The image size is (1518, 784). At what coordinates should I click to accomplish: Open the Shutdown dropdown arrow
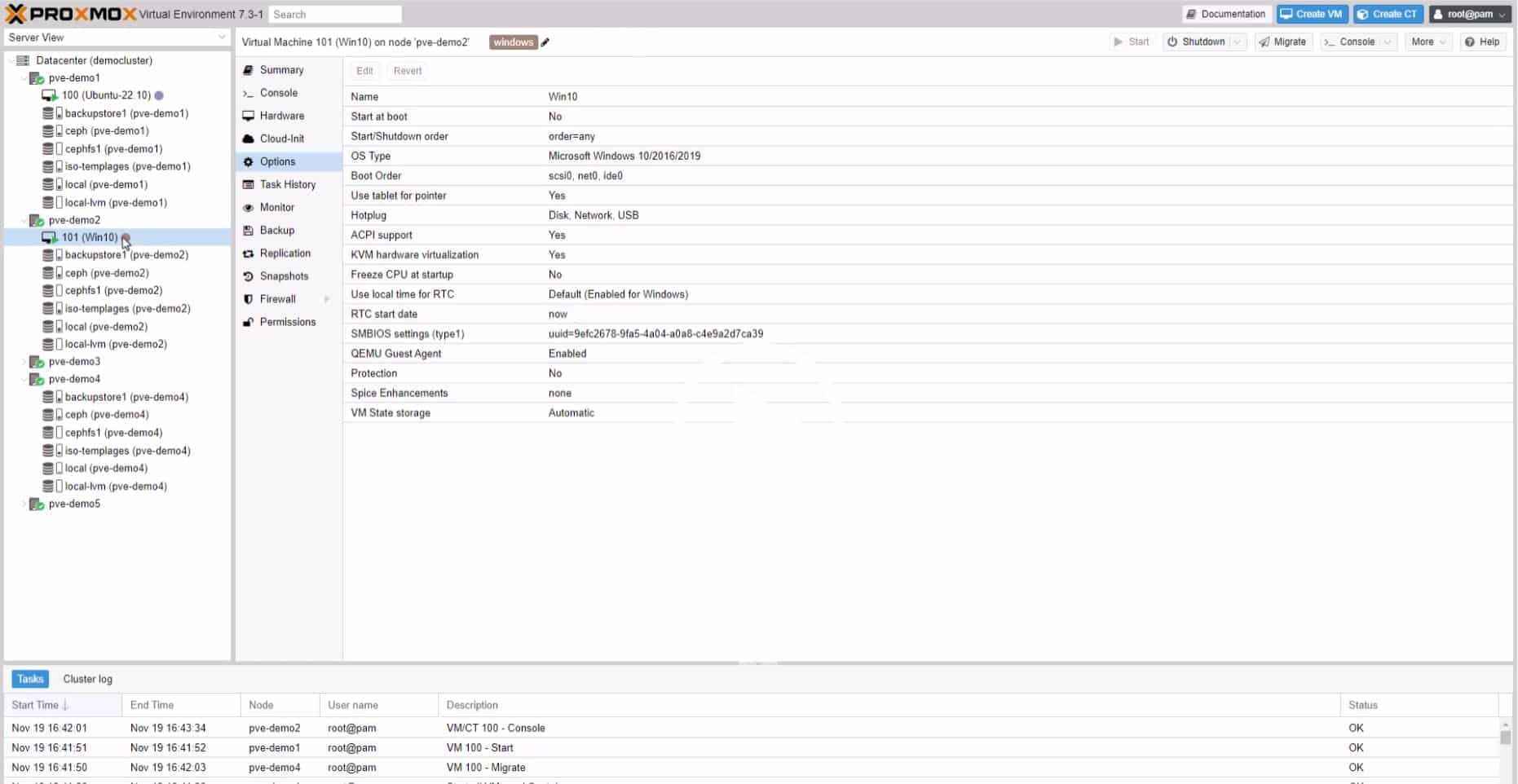point(1238,42)
